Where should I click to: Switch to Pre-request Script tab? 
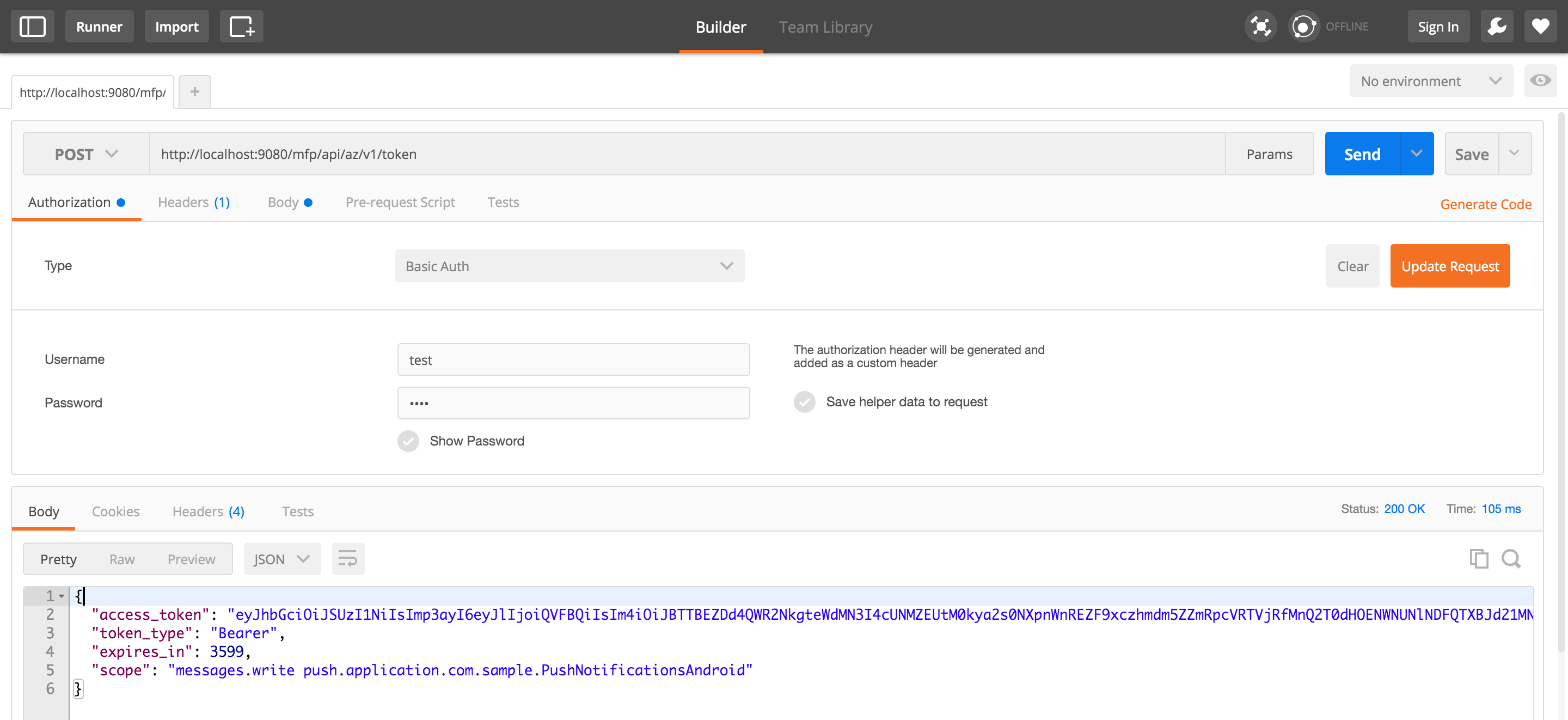400,202
